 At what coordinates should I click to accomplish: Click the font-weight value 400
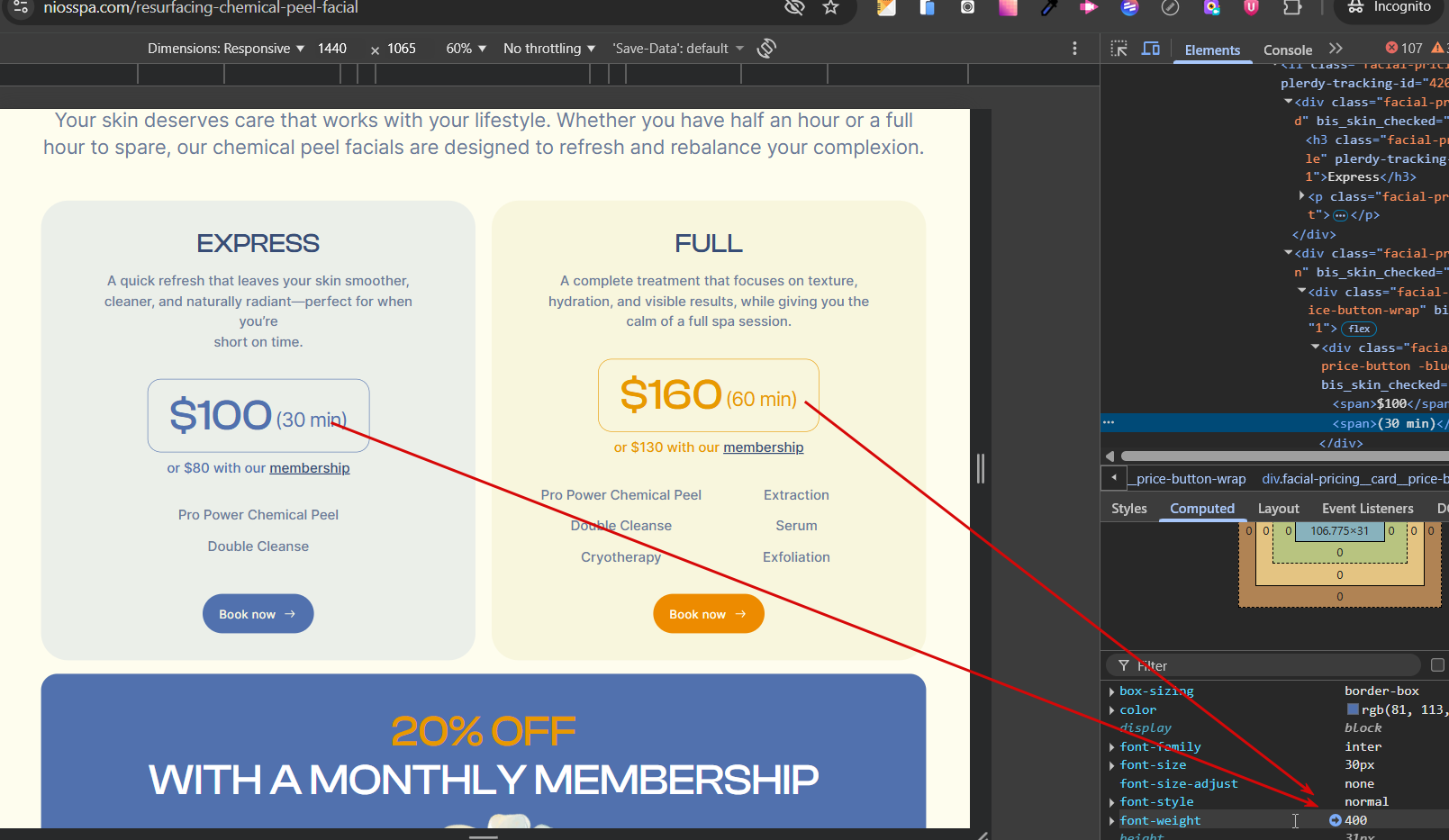(1355, 820)
